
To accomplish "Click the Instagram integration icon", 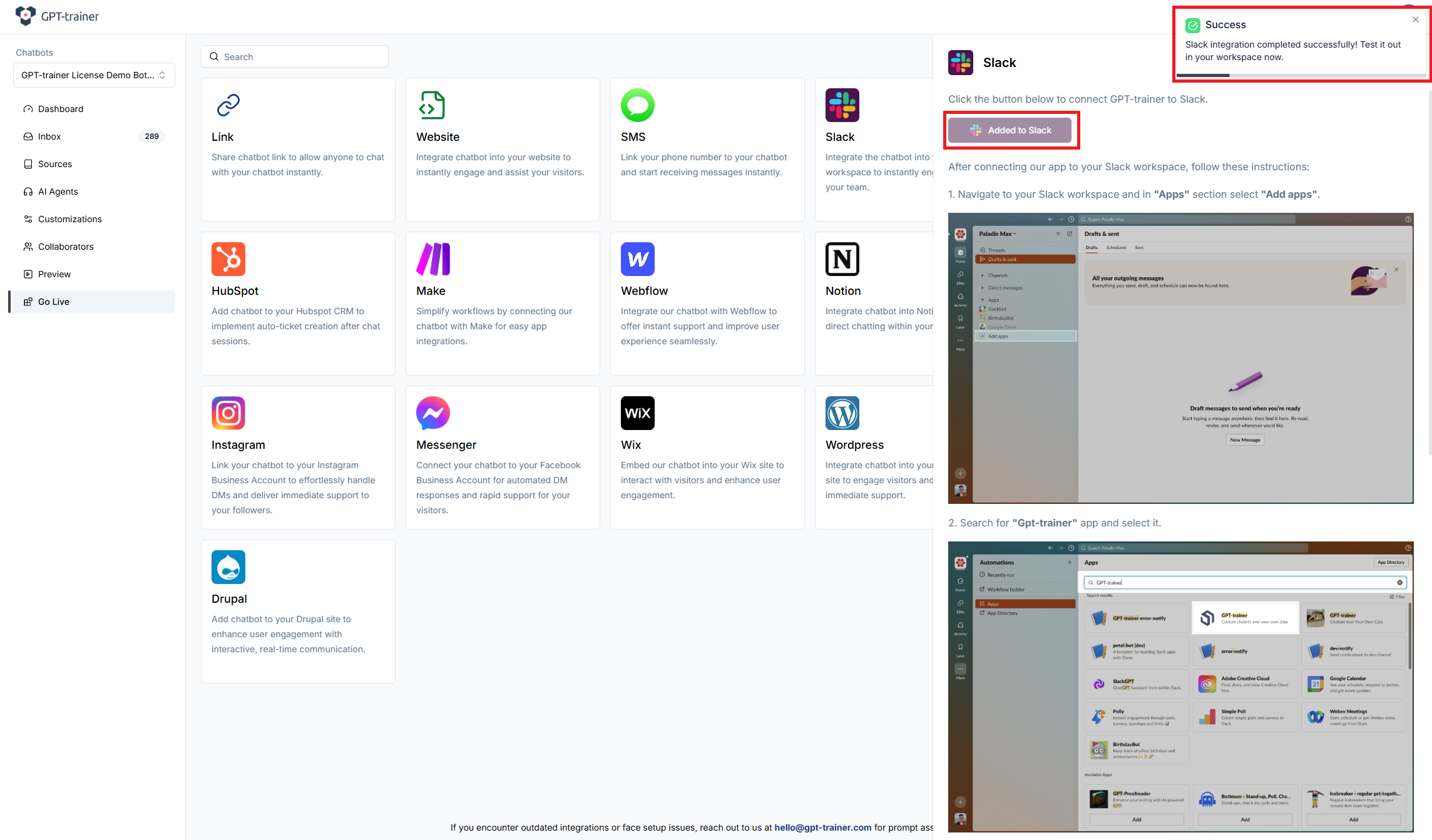I will [x=228, y=413].
